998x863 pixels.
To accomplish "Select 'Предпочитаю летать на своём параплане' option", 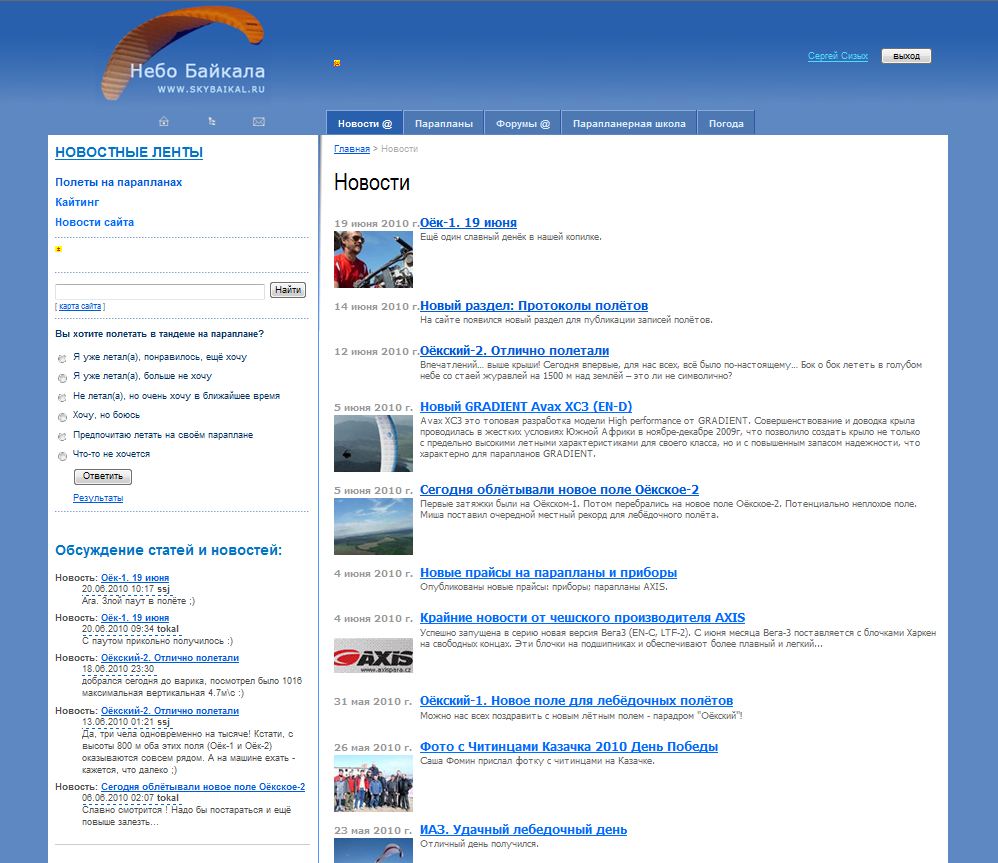I will point(63,436).
